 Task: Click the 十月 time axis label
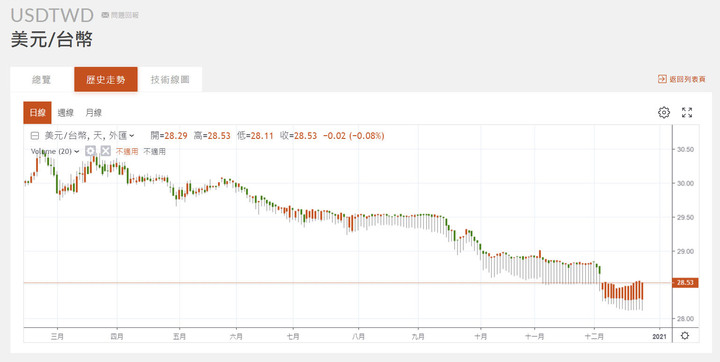coord(481,337)
